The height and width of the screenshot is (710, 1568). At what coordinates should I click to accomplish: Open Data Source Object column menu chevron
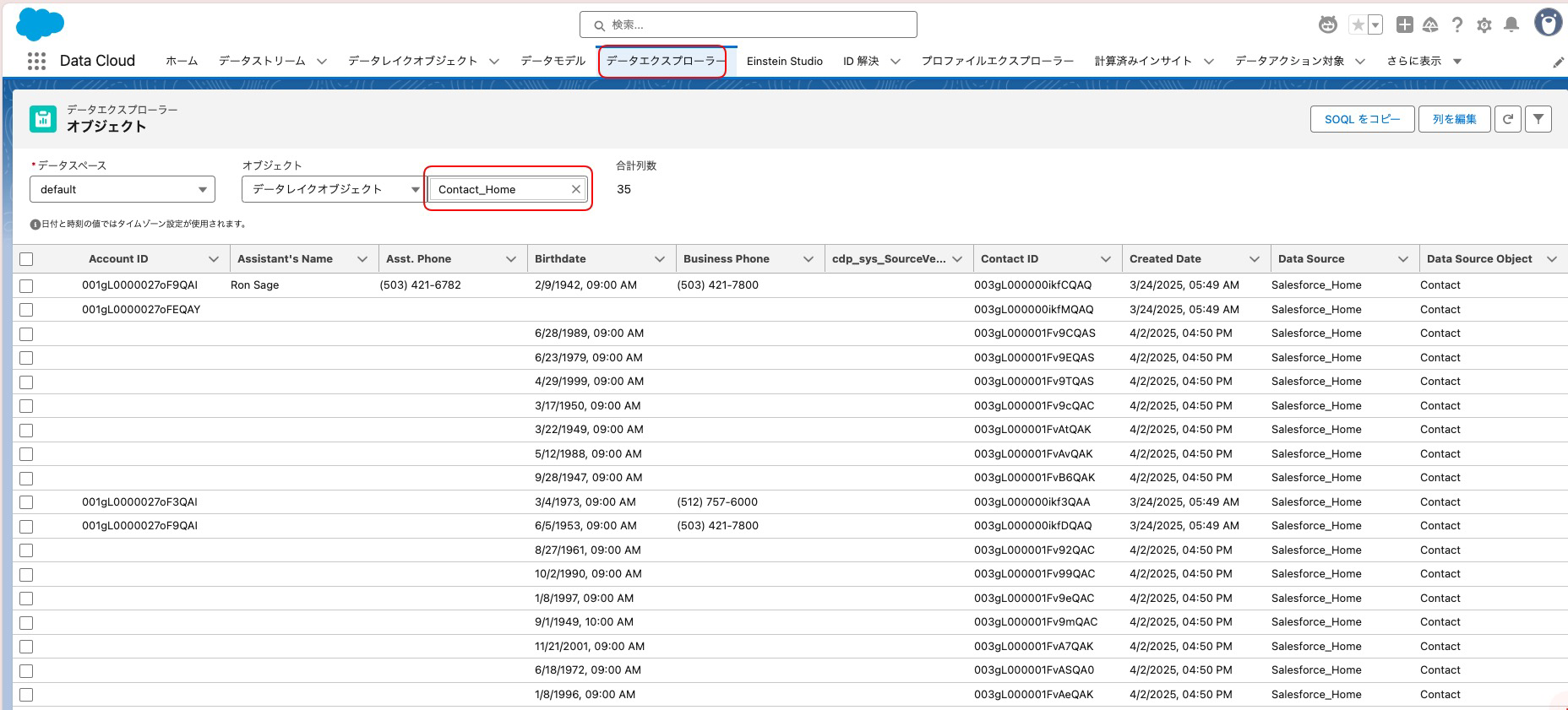coord(1552,259)
